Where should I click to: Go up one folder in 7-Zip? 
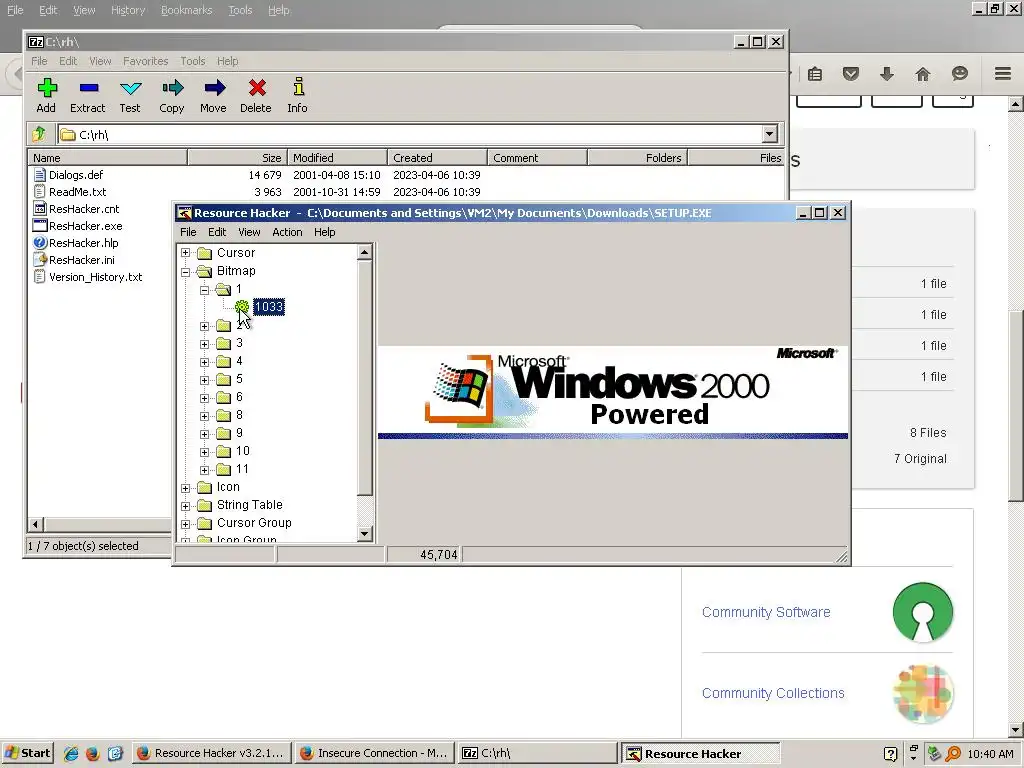39,135
